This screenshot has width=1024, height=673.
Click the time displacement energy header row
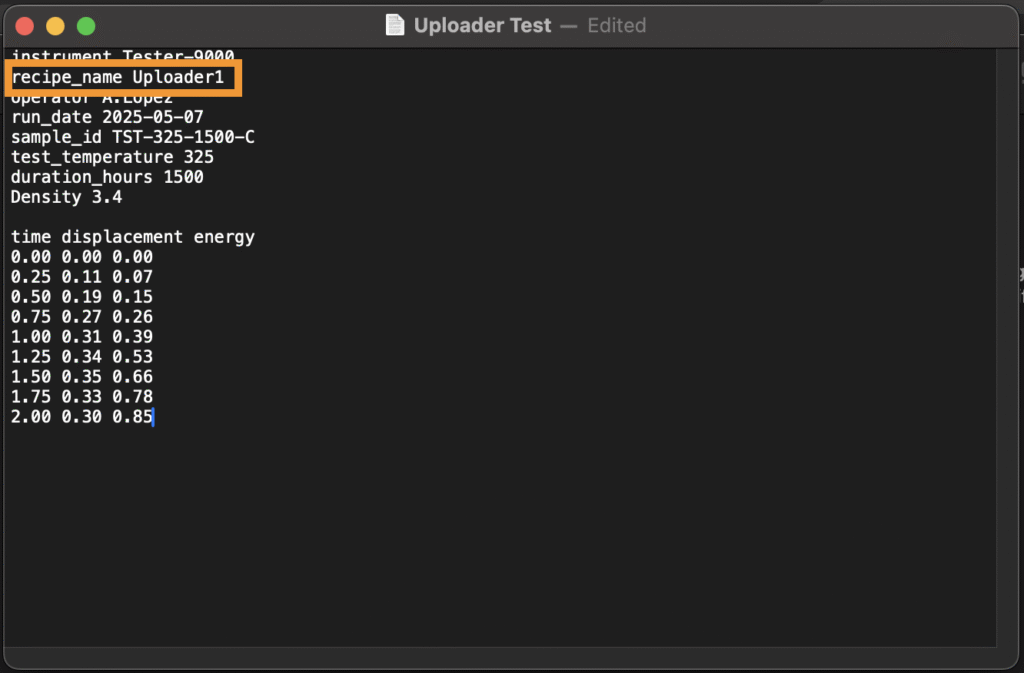(132, 237)
